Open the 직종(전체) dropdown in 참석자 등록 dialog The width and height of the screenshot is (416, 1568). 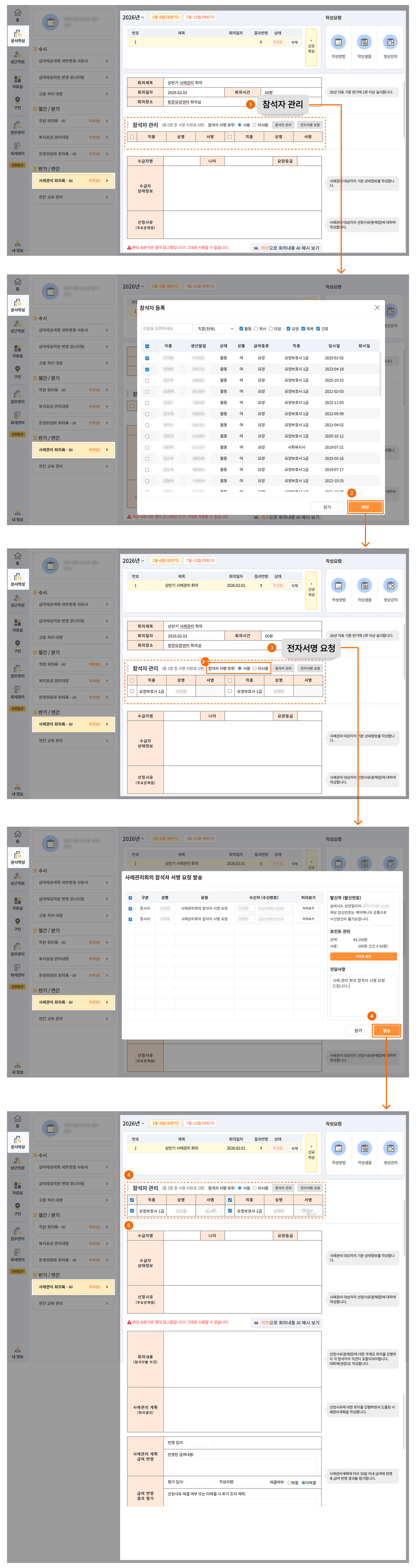tap(215, 329)
